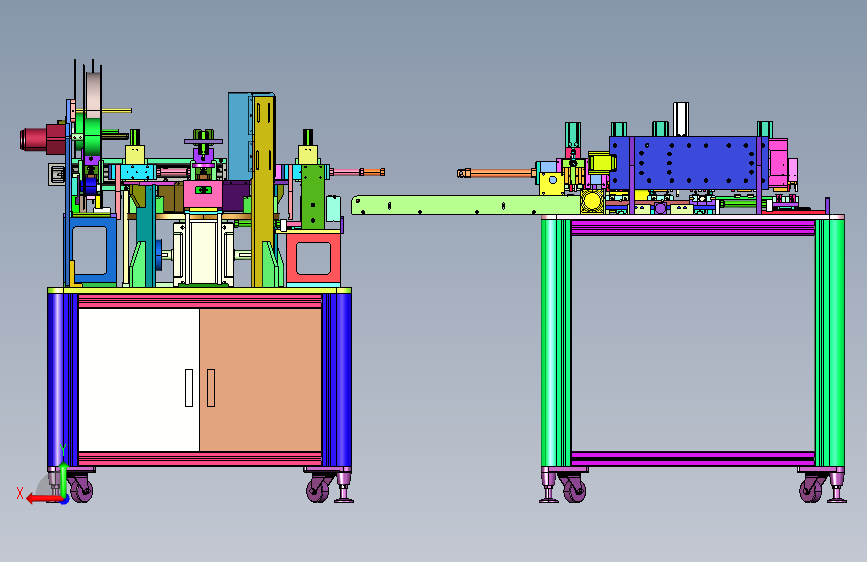Select the cream press body at left machine center
Screen dimensions: 867x562
point(203,253)
